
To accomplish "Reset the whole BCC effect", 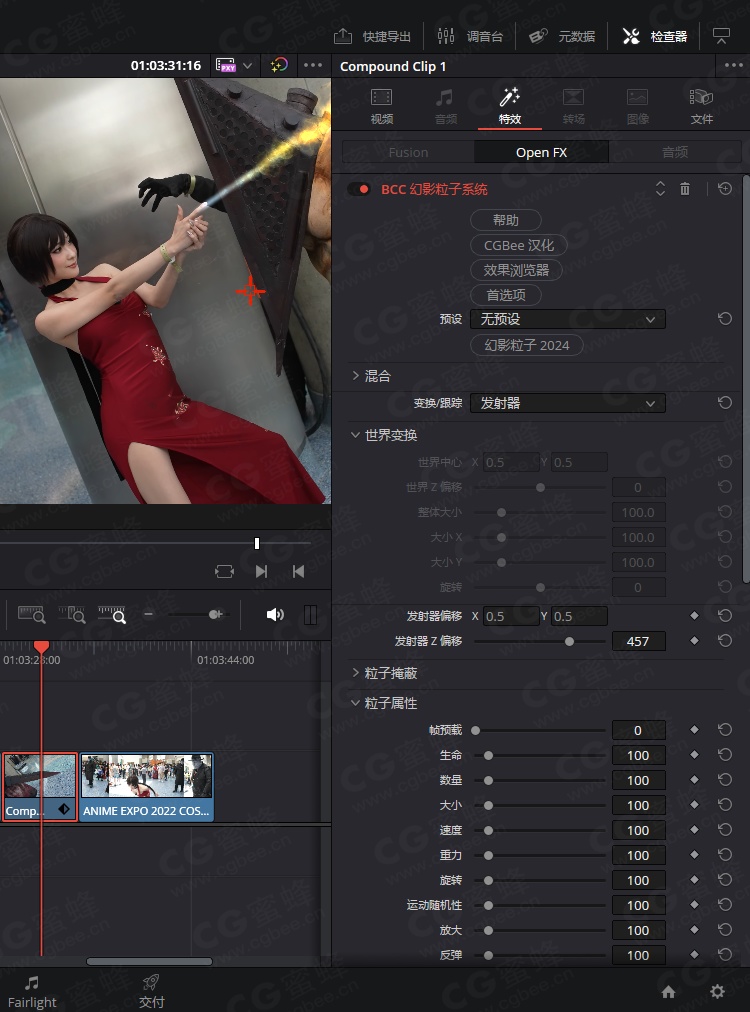I will click(x=725, y=189).
